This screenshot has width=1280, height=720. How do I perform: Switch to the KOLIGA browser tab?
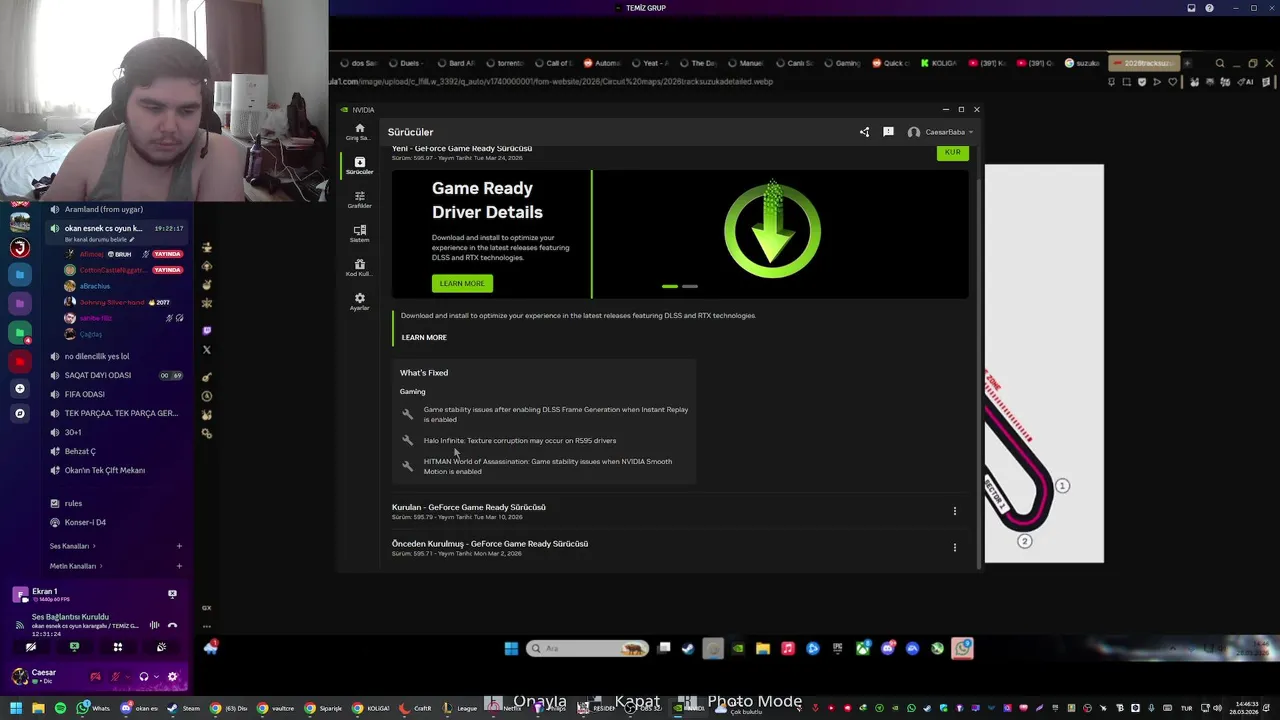click(x=940, y=63)
